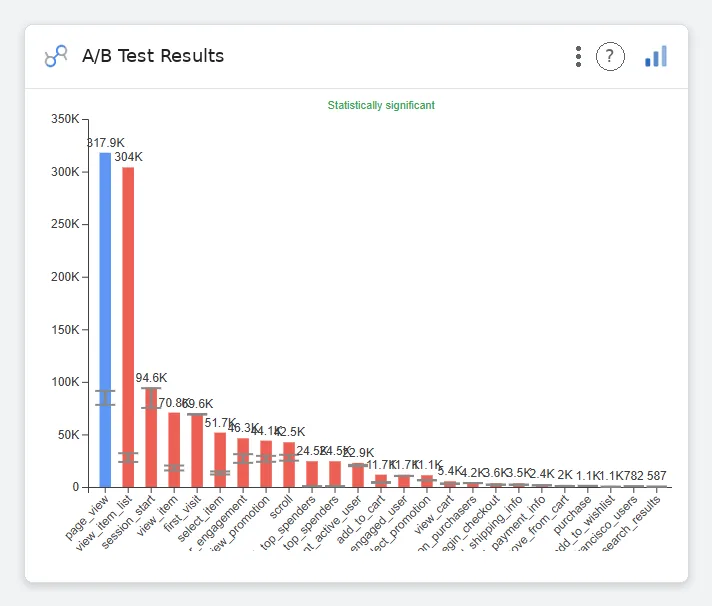
Task: Select the red view_item_list bar
Action: 128,327
